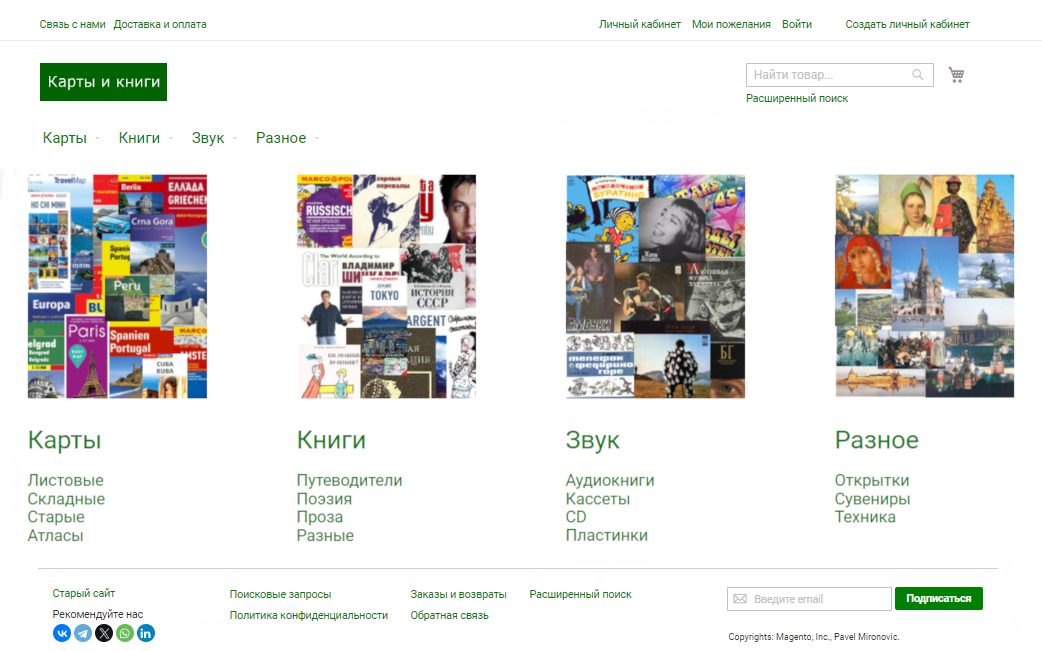Share via WhatsApp icon
Screen dimensions: 1042x651
[x=125, y=633]
